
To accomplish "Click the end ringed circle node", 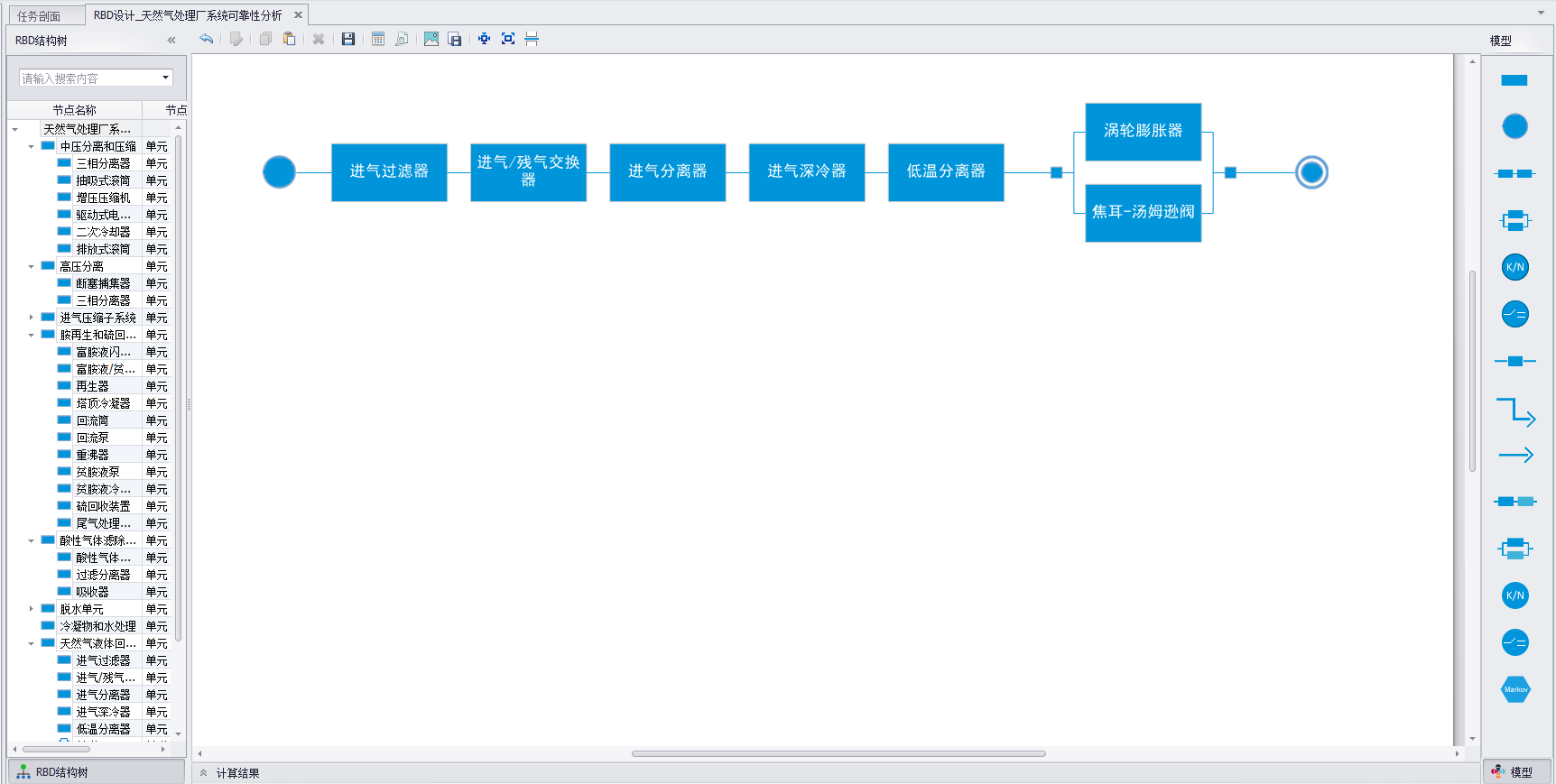I will tap(1311, 171).
